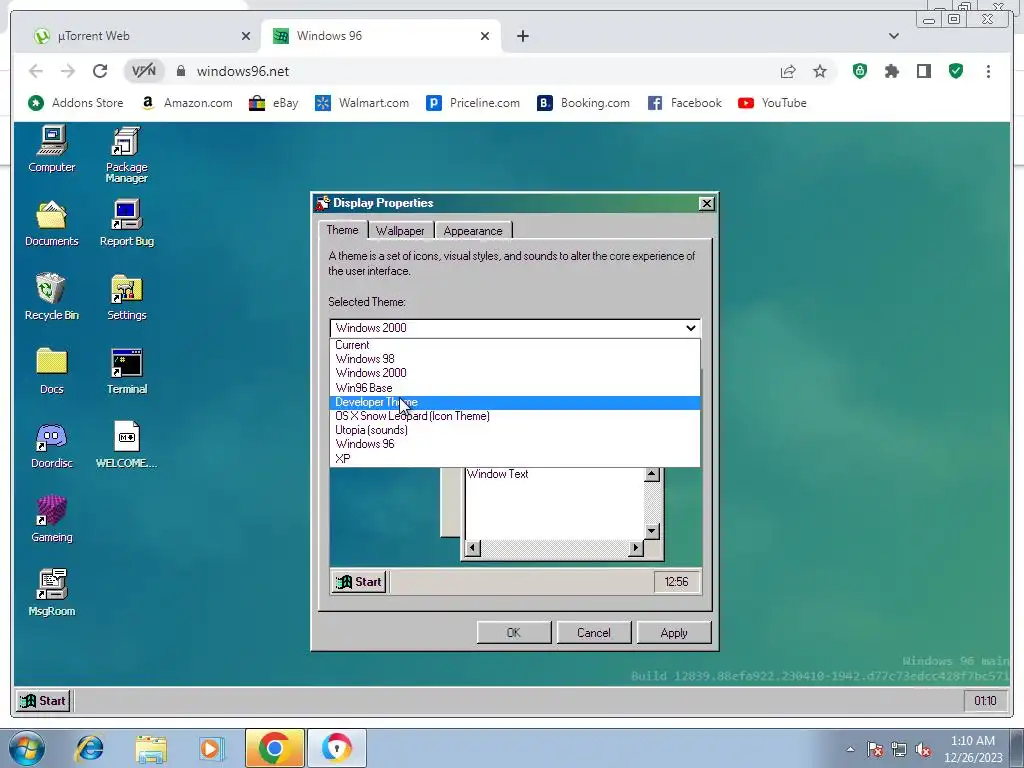Open Windows Explorer from taskbar

(x=151, y=748)
